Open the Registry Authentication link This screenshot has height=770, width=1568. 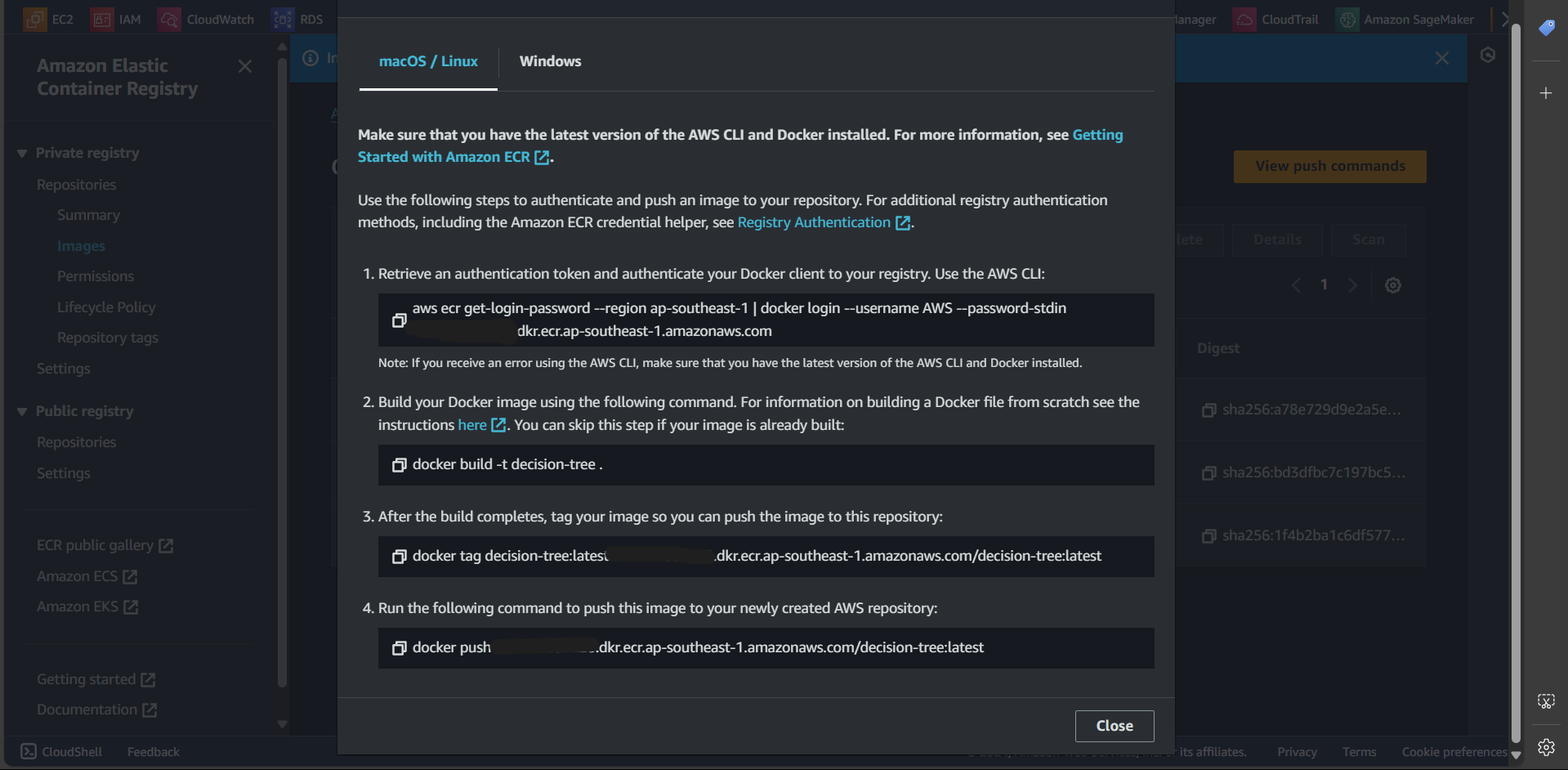click(814, 222)
